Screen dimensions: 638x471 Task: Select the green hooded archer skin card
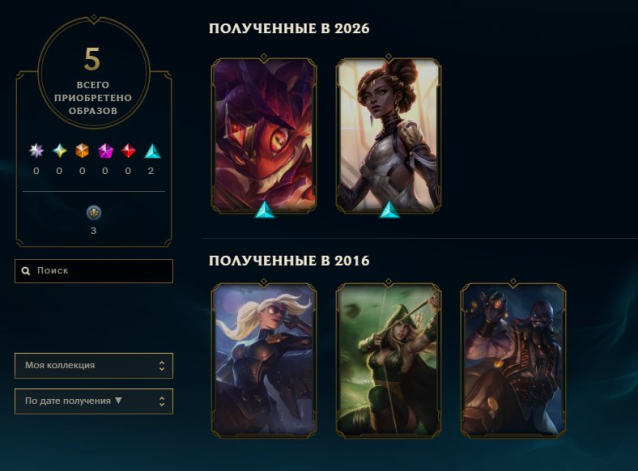click(x=389, y=360)
